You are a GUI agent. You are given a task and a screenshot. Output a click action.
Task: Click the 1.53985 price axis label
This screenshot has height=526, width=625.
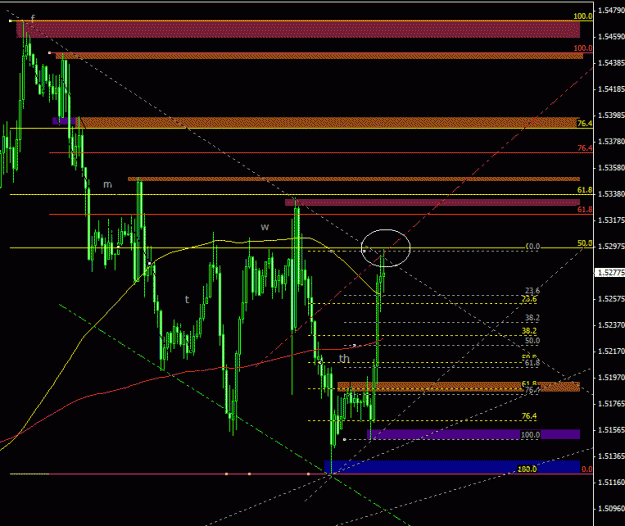coord(611,115)
